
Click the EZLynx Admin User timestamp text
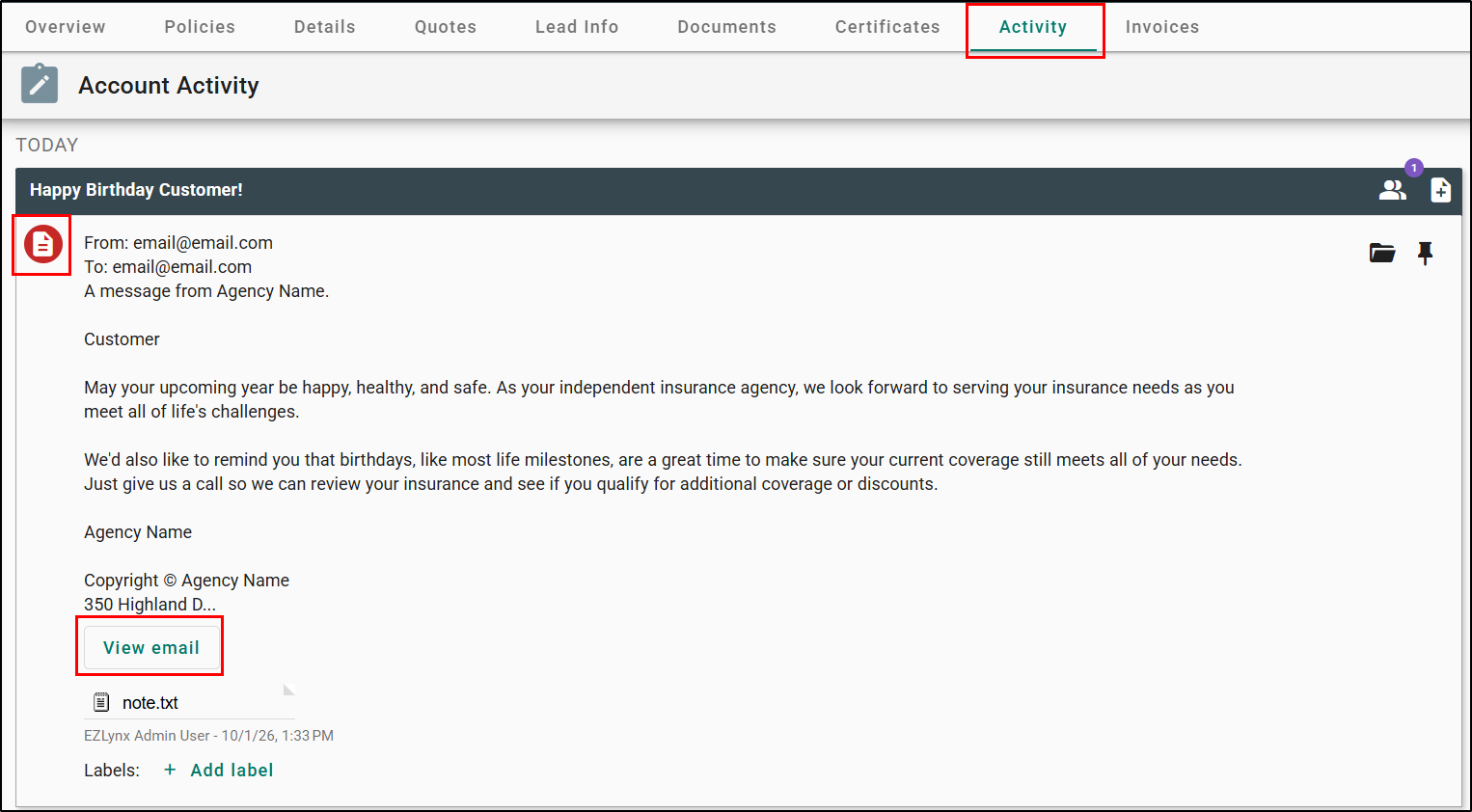[208, 736]
